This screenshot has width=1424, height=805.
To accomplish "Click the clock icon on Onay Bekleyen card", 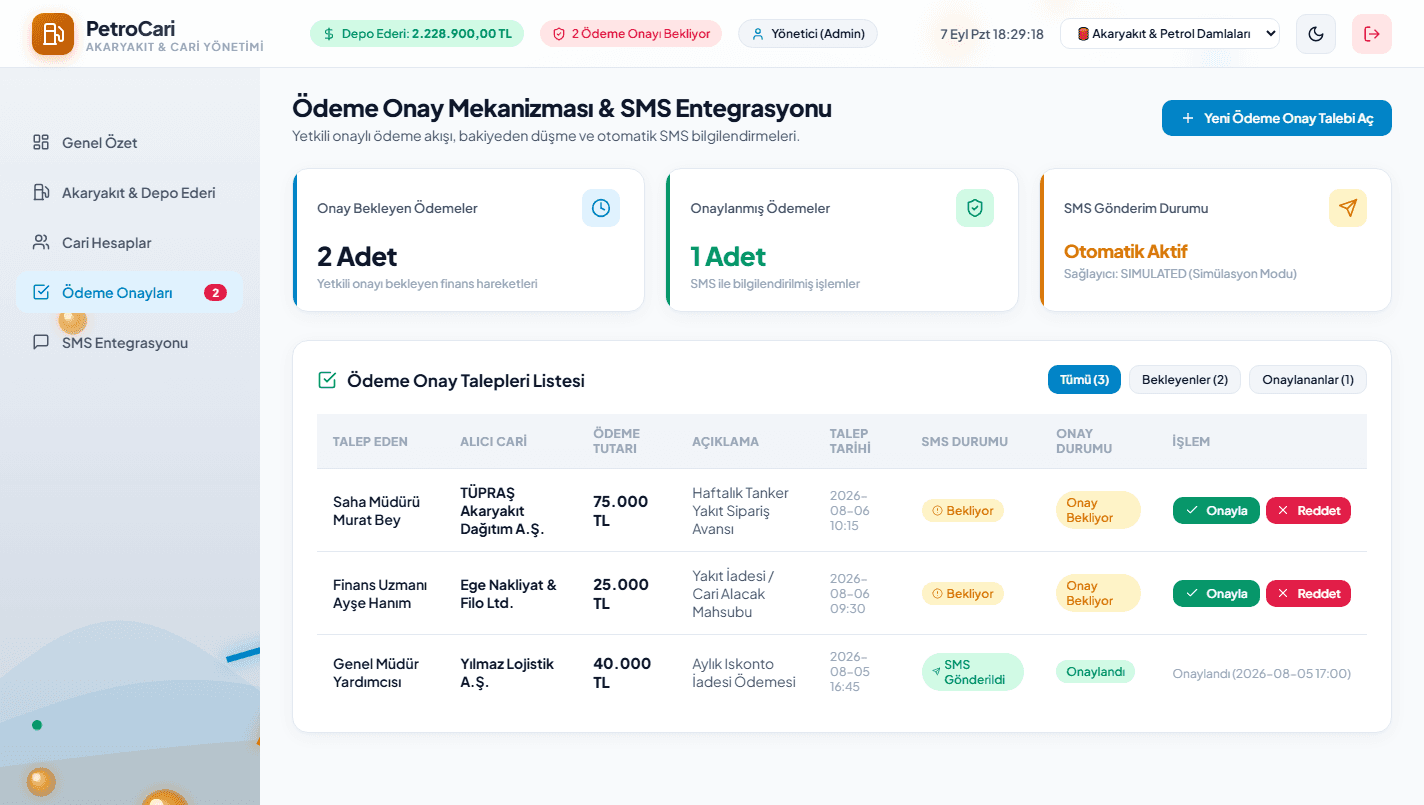I will point(601,208).
